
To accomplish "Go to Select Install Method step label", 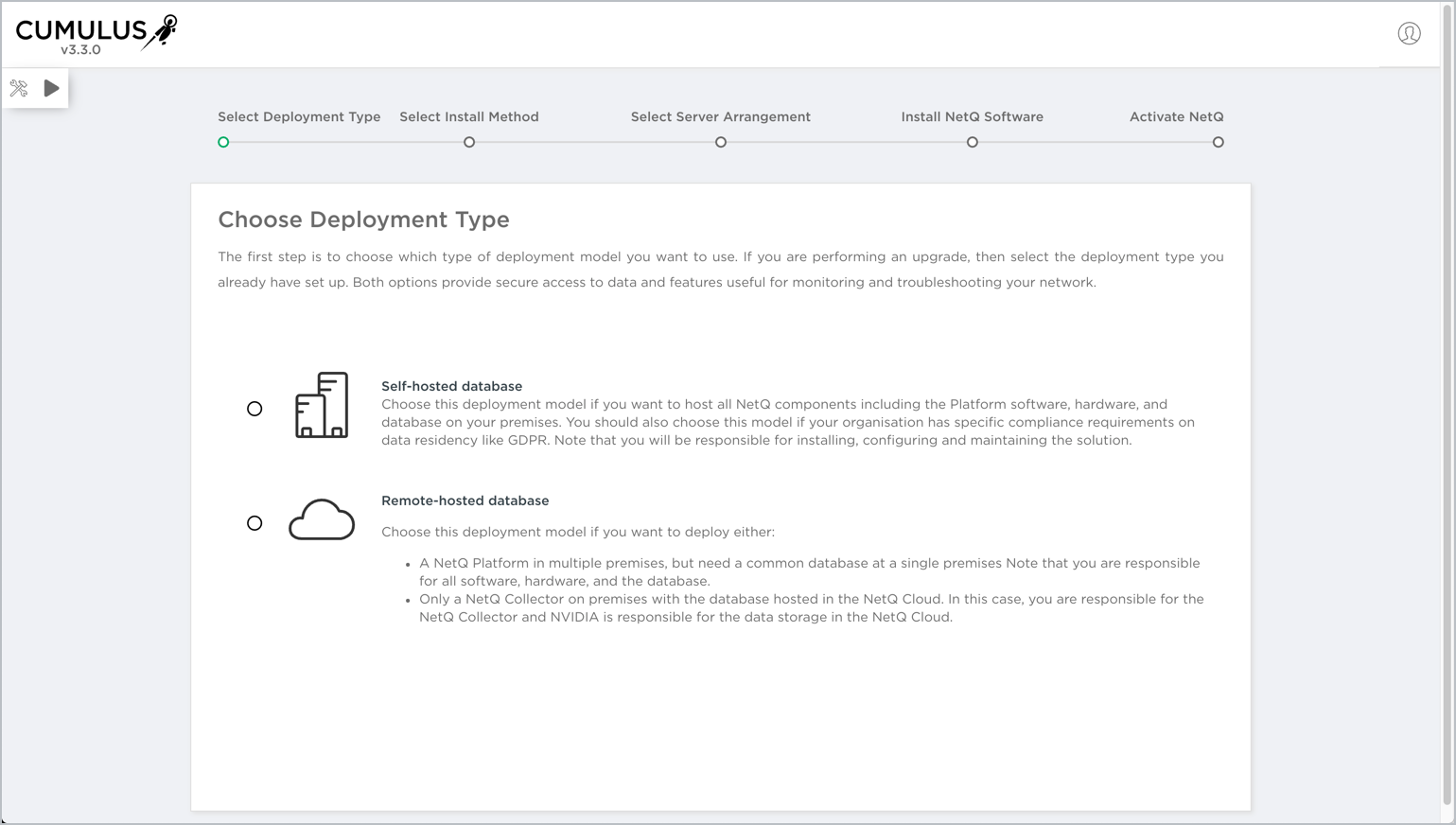I will [x=469, y=116].
